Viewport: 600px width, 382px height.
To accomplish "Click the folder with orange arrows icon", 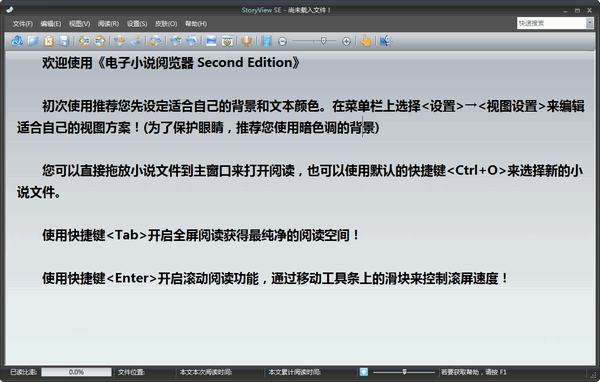I will pyautogui.click(x=155, y=41).
